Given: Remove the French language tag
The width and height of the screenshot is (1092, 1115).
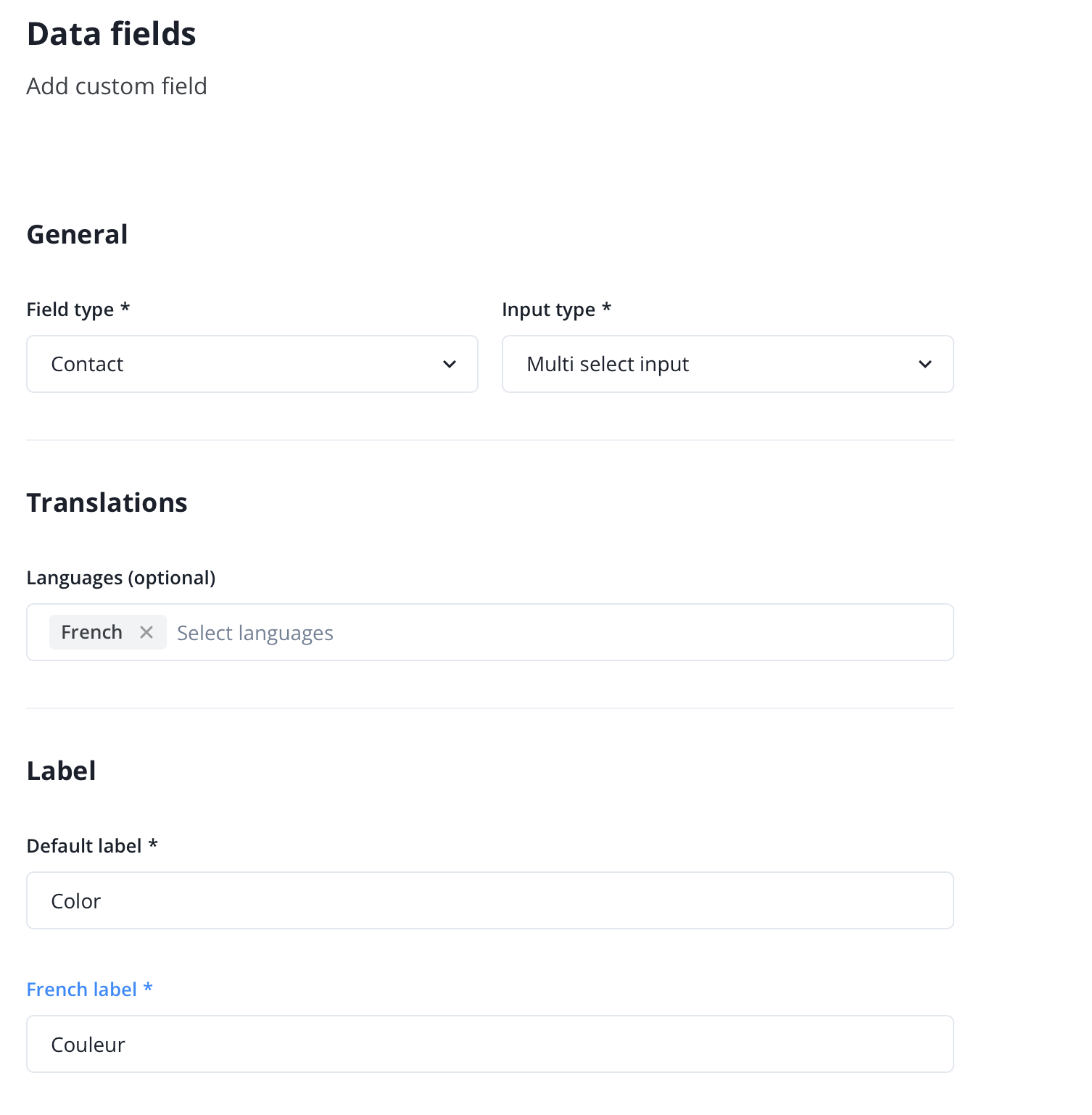Looking at the screenshot, I should tap(146, 632).
